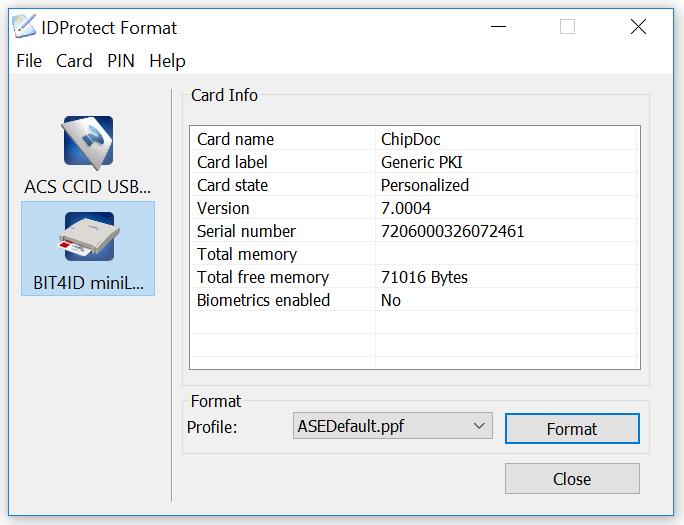Close window using title bar X
684x525 pixels.
click(x=638, y=27)
